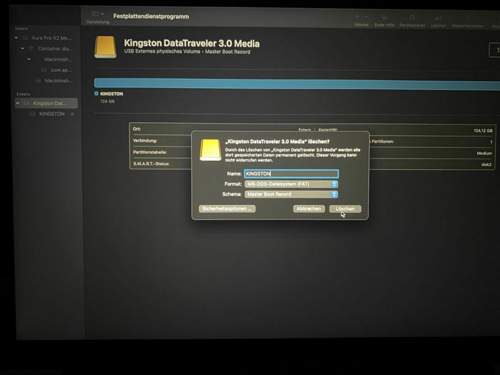Viewport: 500px width, 375px height.
Task: Click the yellow drive icon in dialog
Action: point(210,150)
